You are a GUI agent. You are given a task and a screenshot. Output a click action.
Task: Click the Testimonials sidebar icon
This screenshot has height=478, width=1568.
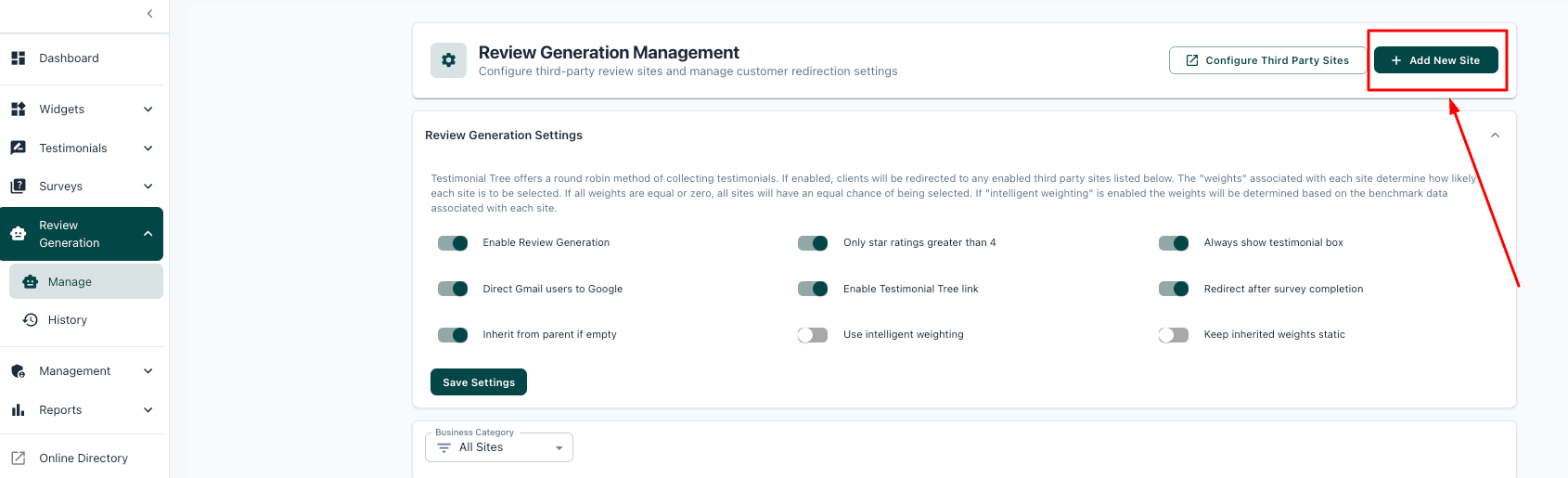click(18, 149)
